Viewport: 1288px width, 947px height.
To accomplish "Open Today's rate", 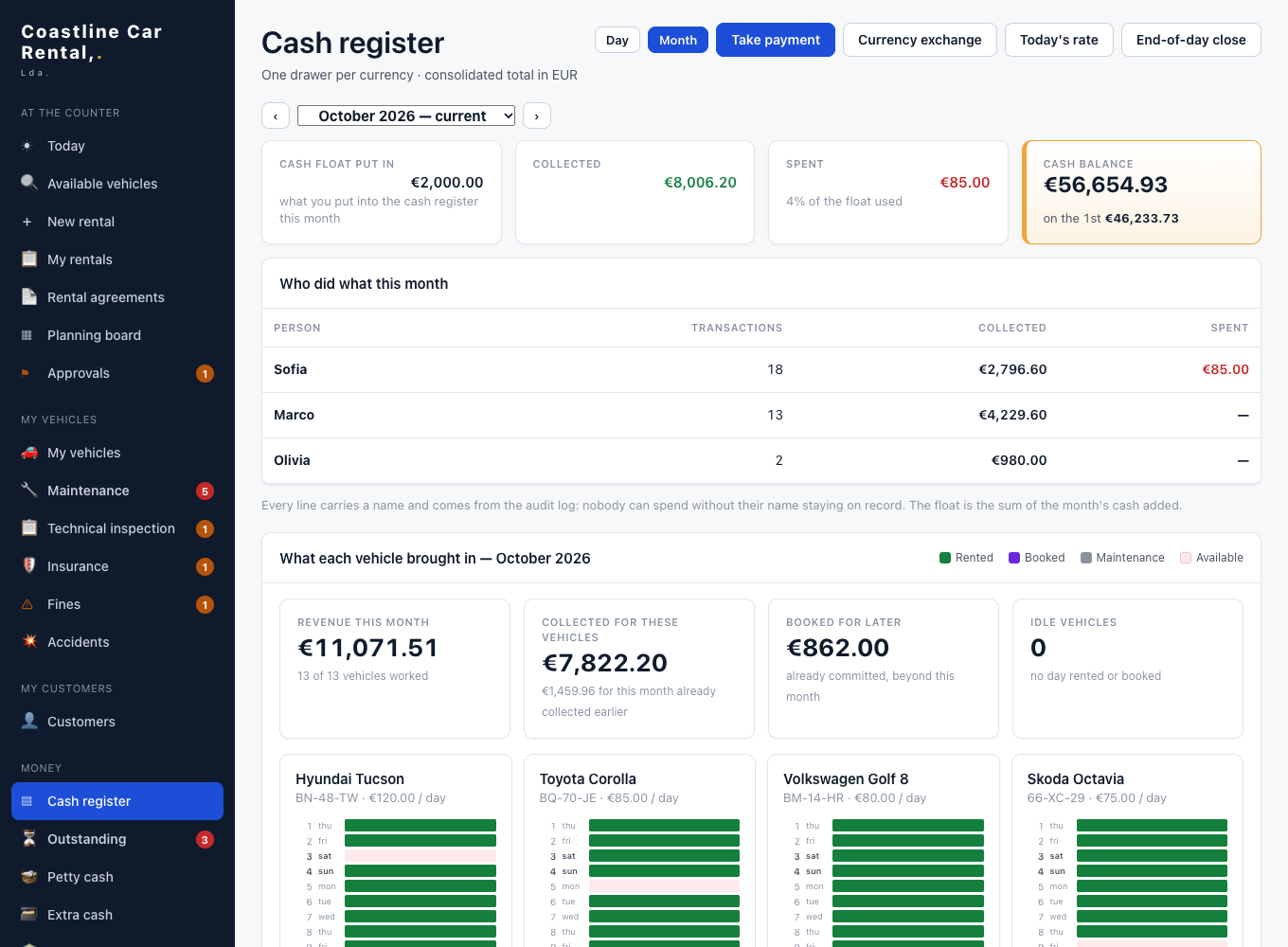I will (1059, 40).
